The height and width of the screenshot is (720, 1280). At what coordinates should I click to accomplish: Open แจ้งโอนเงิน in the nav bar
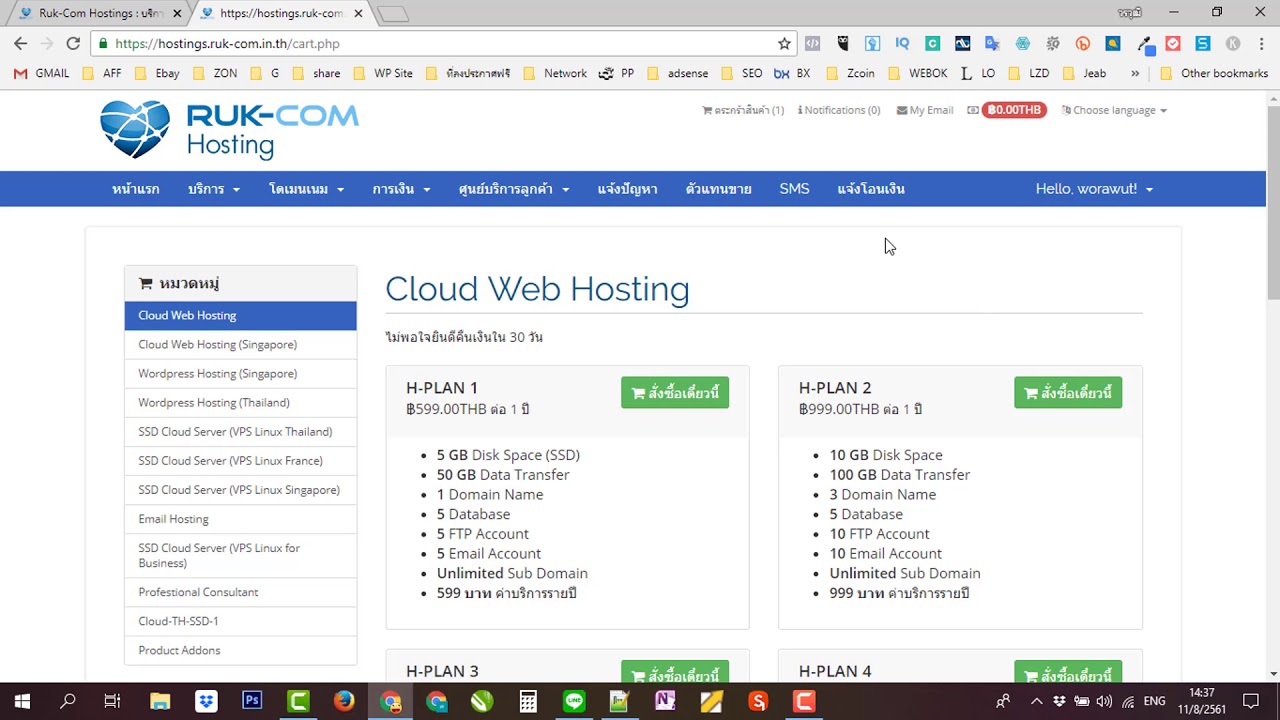pos(871,189)
